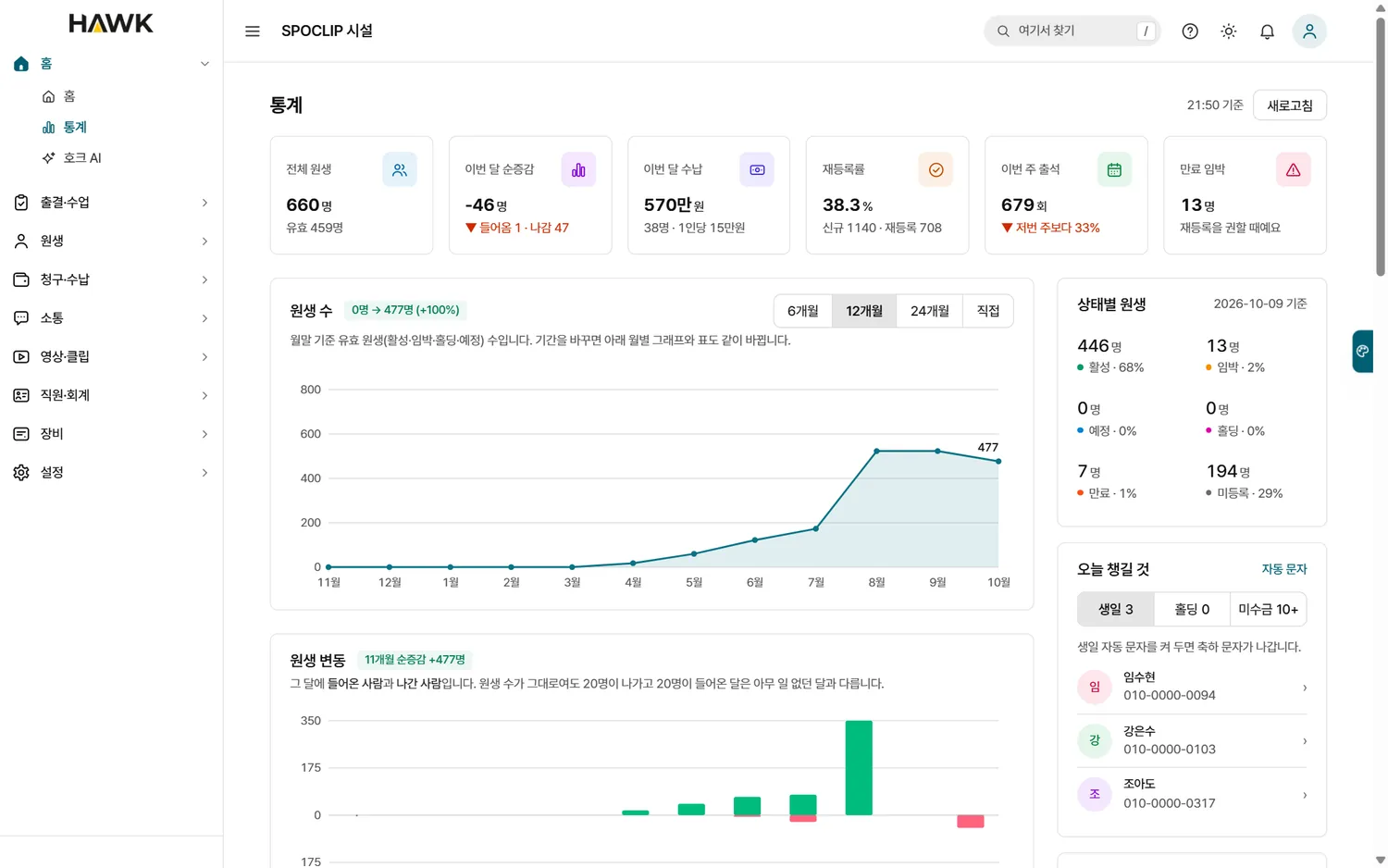Click the 재등록률 checkmark icon
Screen dimensions: 1388x868
[936, 170]
